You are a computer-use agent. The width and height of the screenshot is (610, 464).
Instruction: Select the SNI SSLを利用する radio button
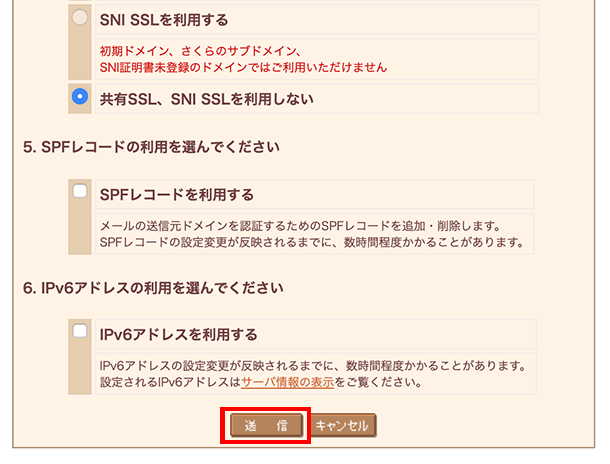tap(80, 18)
